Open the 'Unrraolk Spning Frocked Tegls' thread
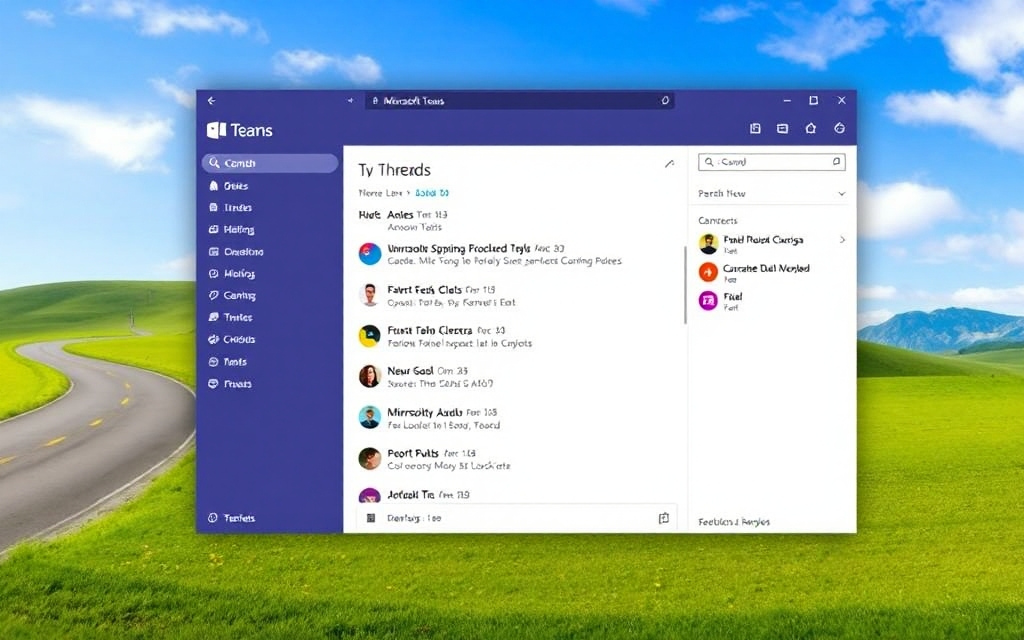The width and height of the screenshot is (1024, 640). tap(516, 254)
